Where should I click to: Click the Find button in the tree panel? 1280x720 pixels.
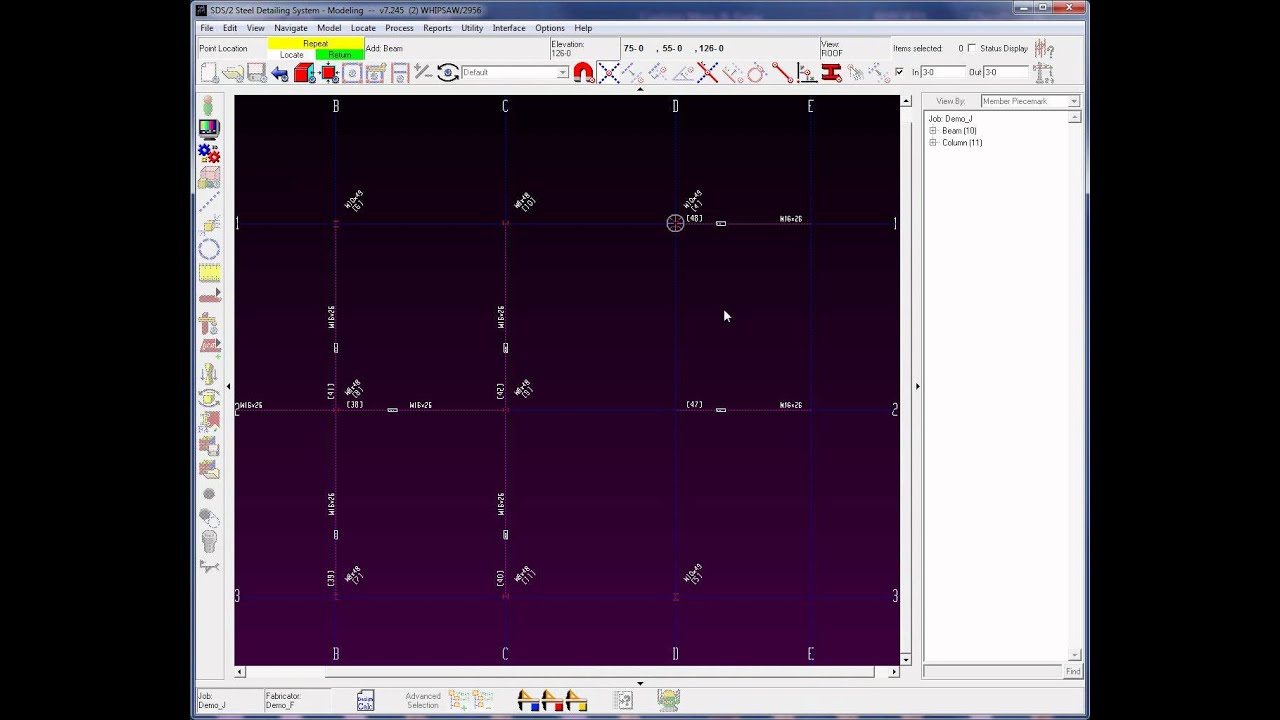coord(1072,671)
